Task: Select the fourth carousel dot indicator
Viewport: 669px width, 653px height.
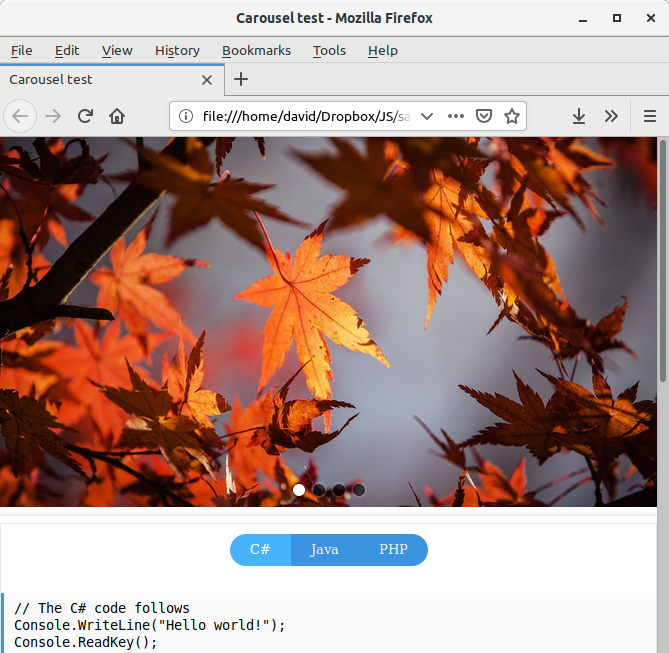Action: pos(359,490)
